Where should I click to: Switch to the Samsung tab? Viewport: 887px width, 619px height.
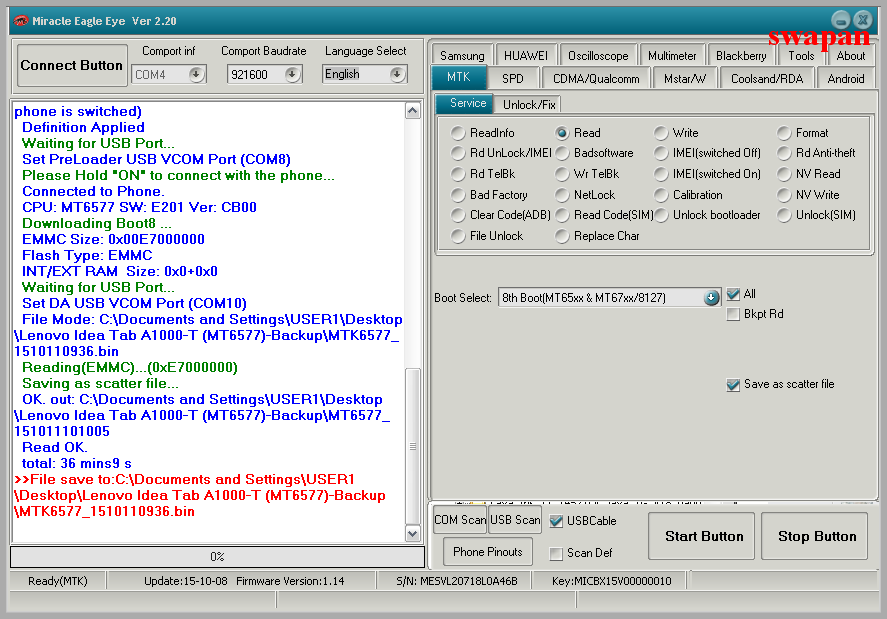pyautogui.click(x=462, y=55)
